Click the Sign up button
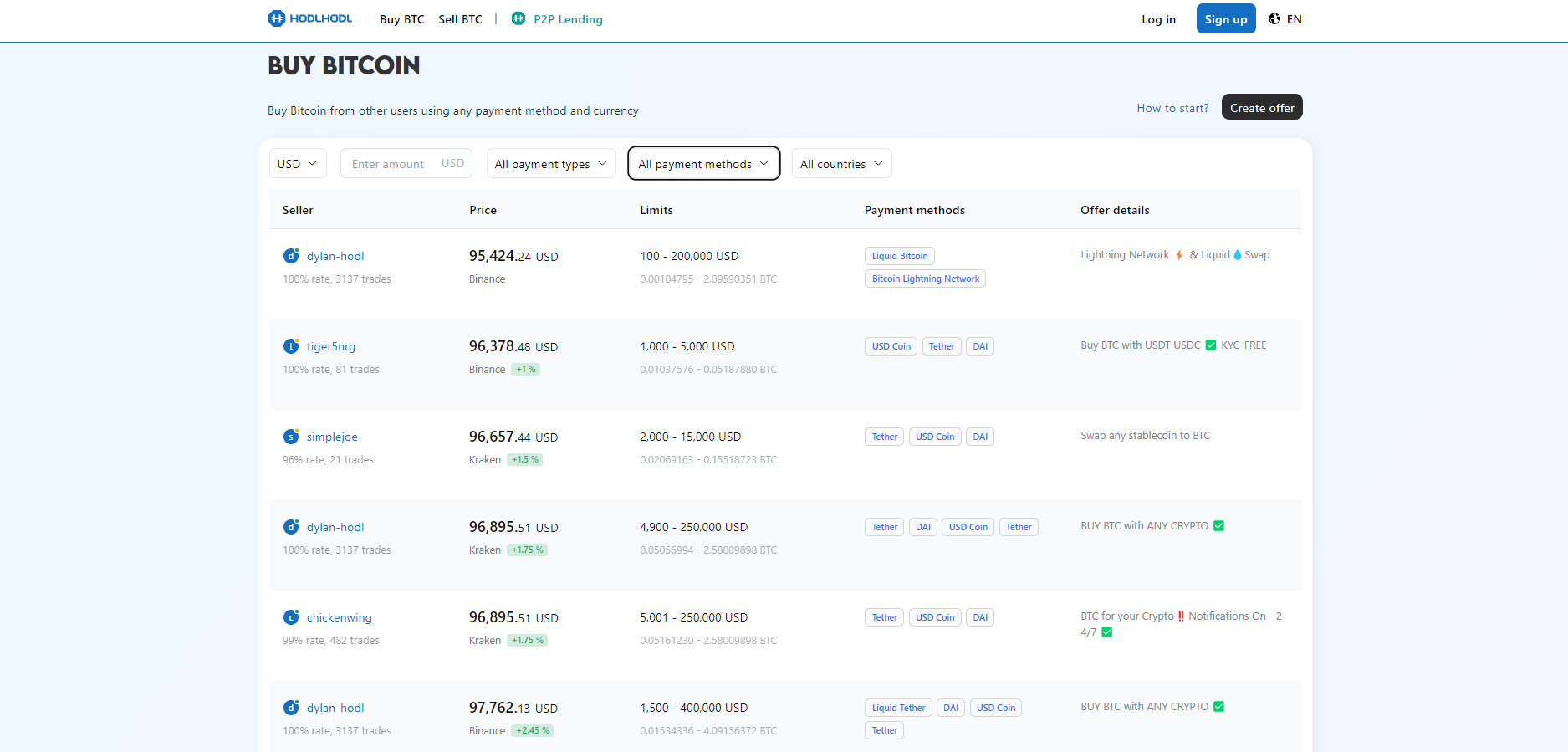The image size is (1568, 752). [x=1226, y=18]
